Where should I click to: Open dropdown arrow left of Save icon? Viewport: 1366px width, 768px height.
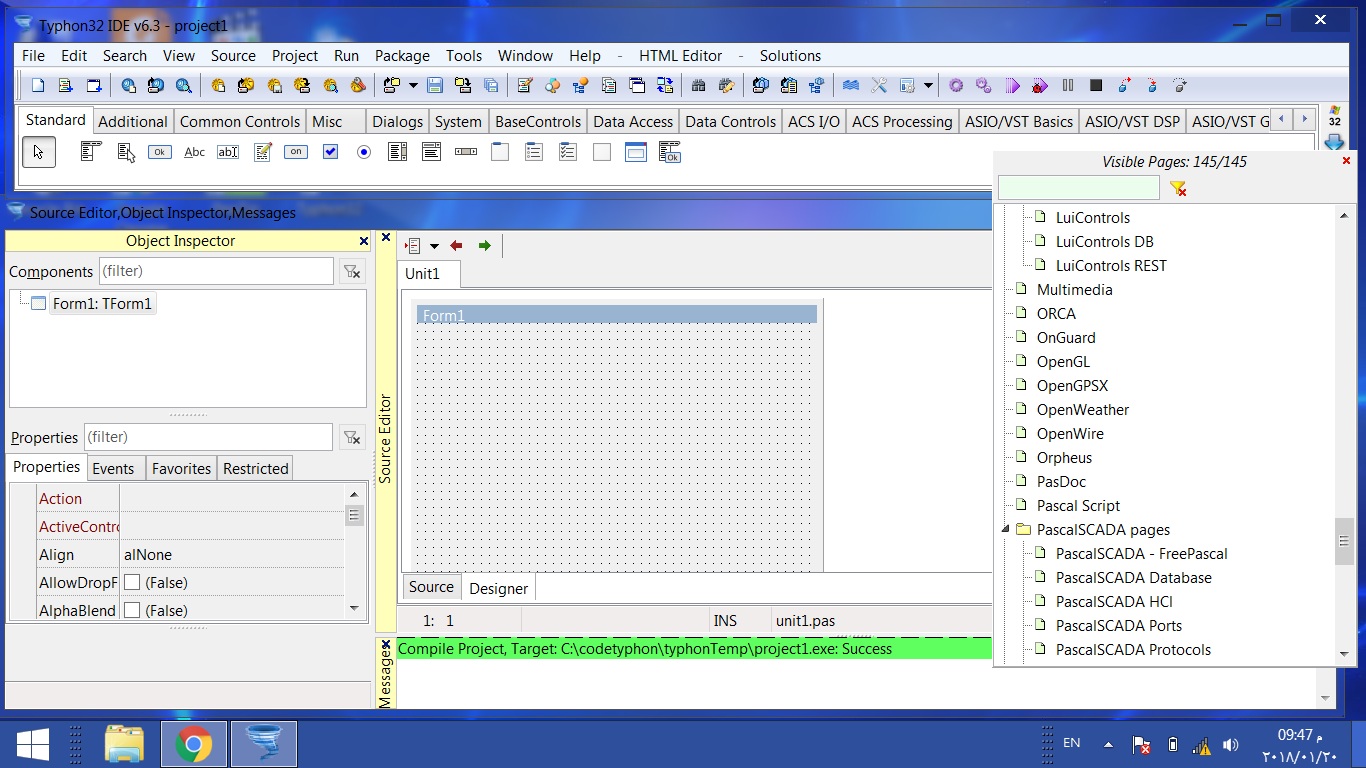(413, 86)
